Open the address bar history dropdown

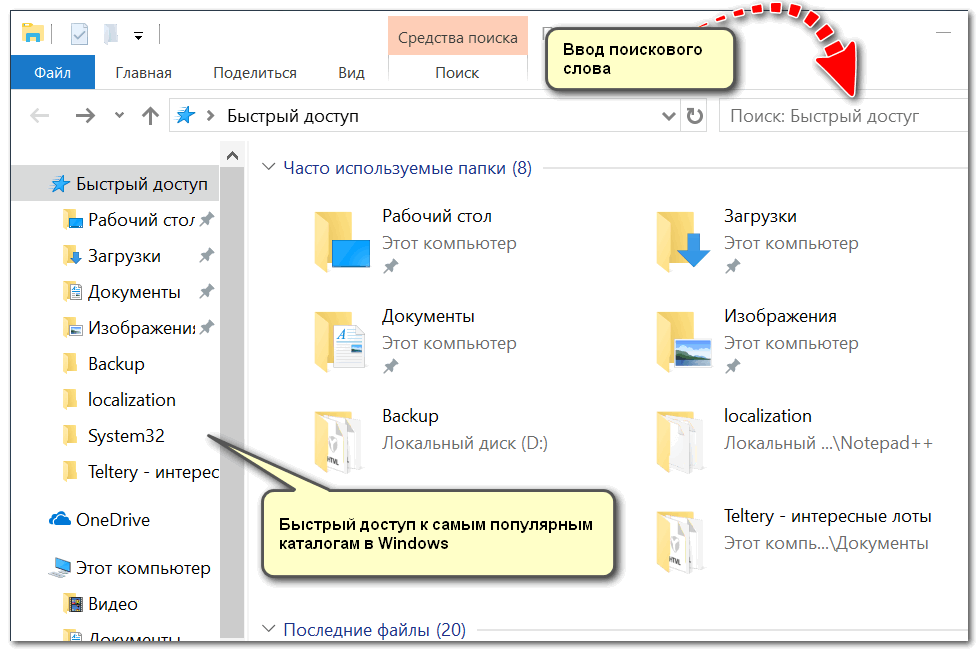669,116
